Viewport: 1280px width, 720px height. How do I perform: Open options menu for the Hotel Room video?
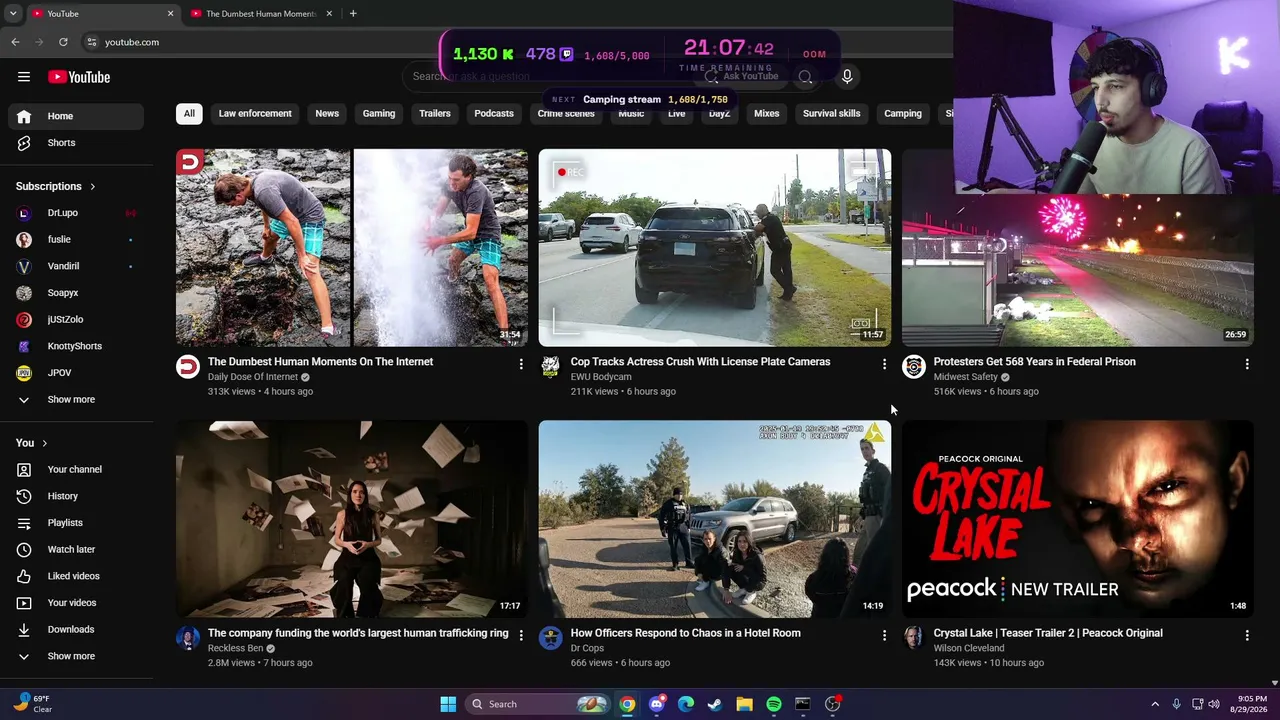pos(884,636)
